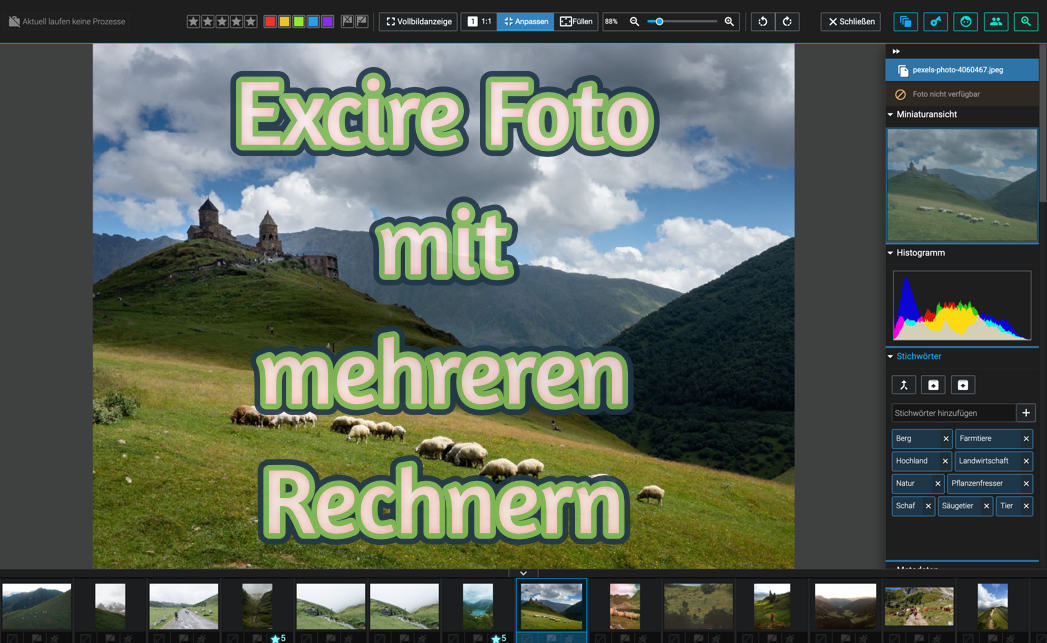The image size is (1047, 643).
Task: Click the zoom slider handle
Action: (659, 21)
